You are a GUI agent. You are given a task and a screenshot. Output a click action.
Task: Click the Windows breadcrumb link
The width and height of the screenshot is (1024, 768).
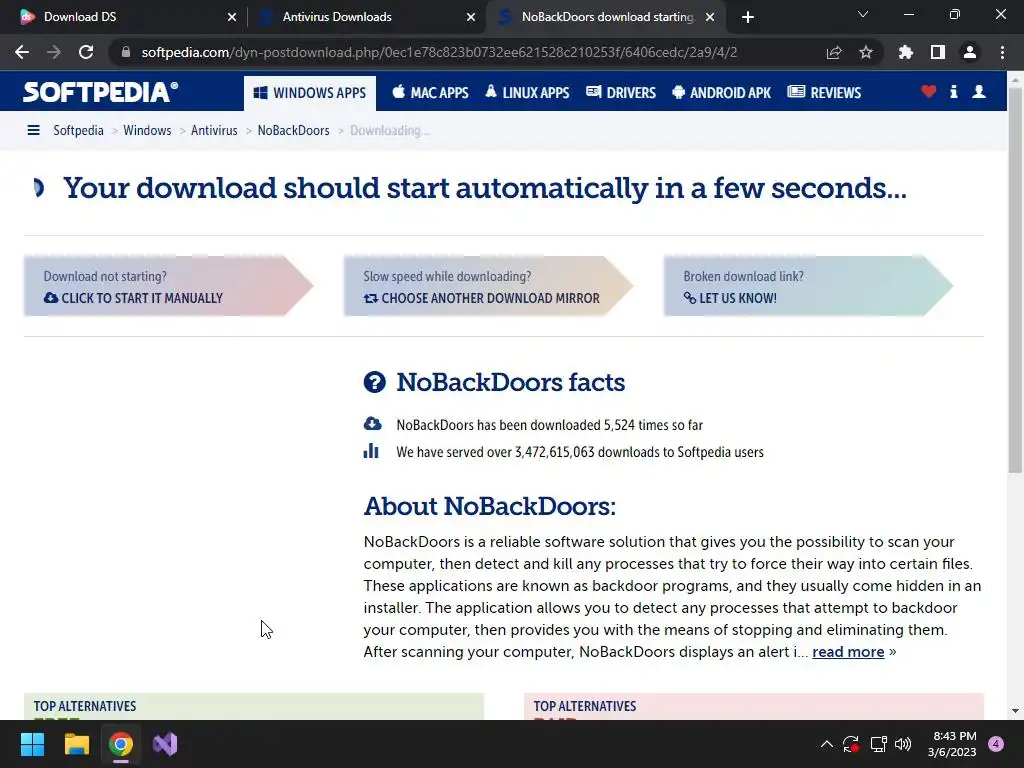click(147, 131)
